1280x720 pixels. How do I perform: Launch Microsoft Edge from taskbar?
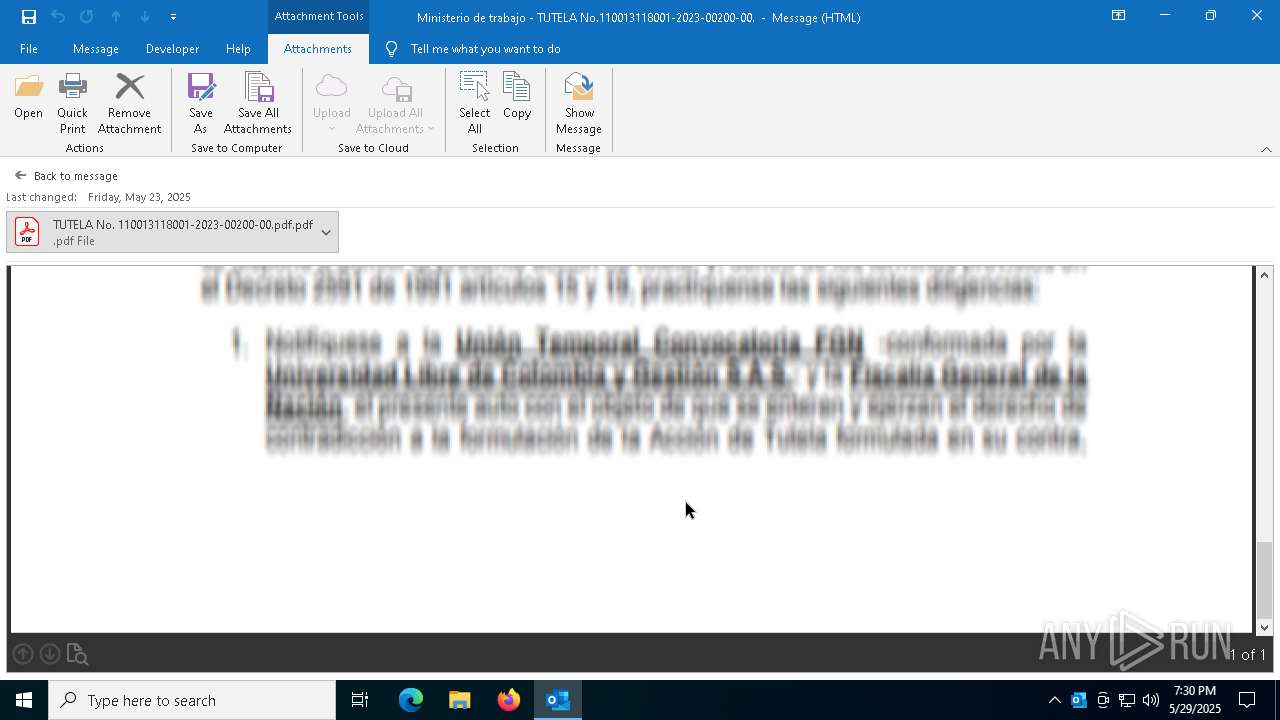(411, 700)
